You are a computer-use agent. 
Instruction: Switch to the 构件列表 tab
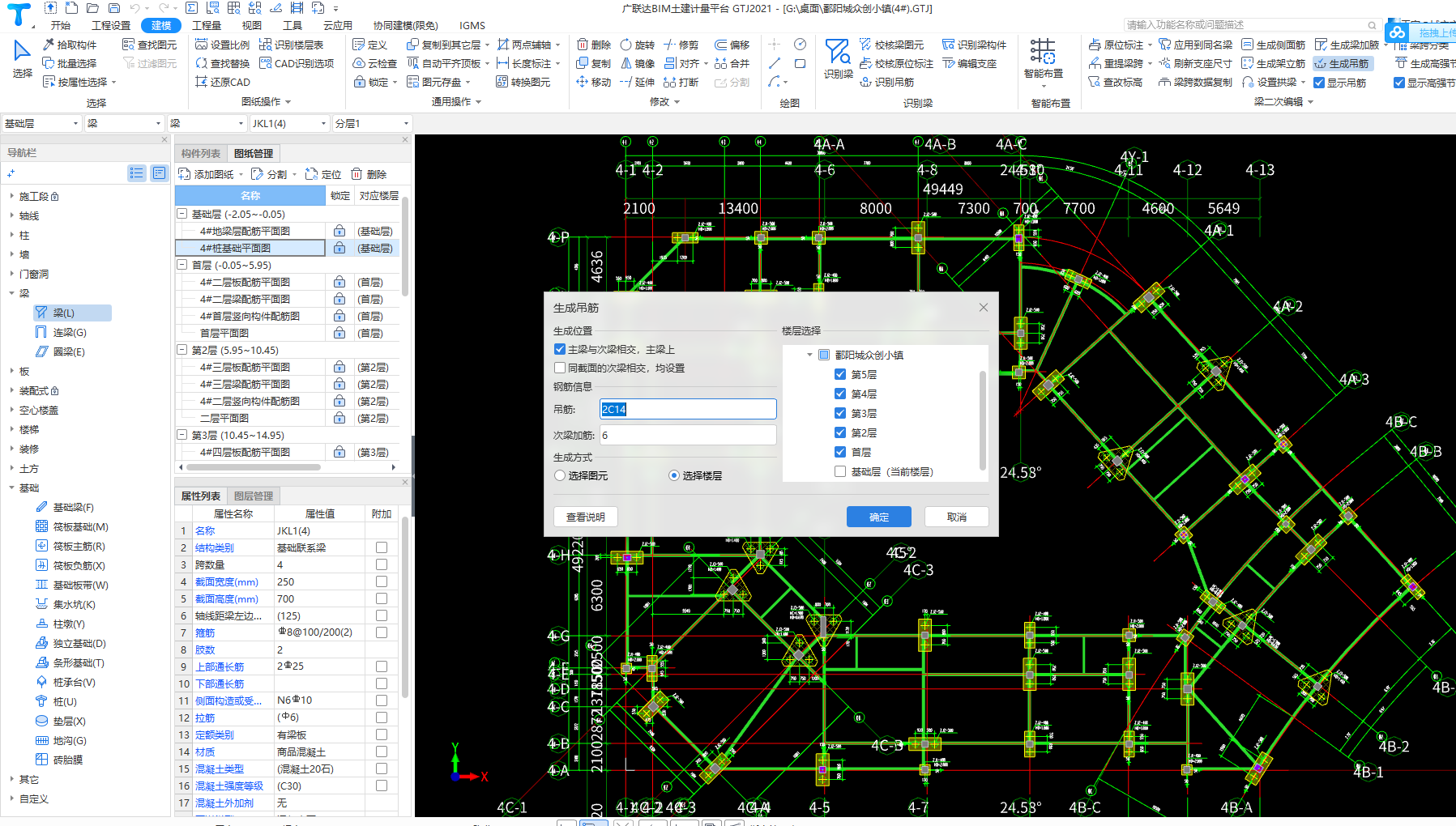[201, 153]
